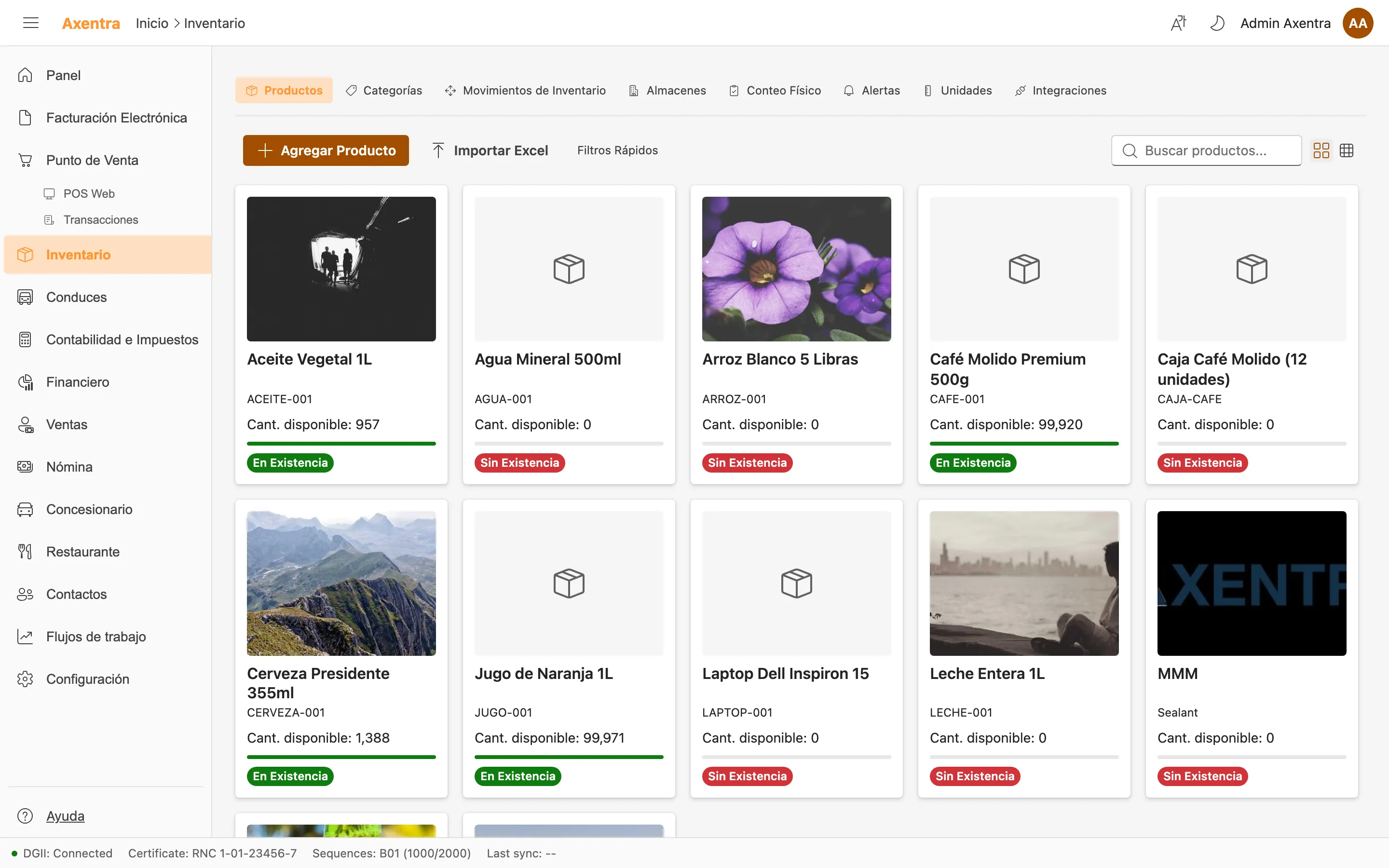Screen dimensions: 1389x868
Task: Click the DGII: Connected status indicator
Action: [62, 853]
